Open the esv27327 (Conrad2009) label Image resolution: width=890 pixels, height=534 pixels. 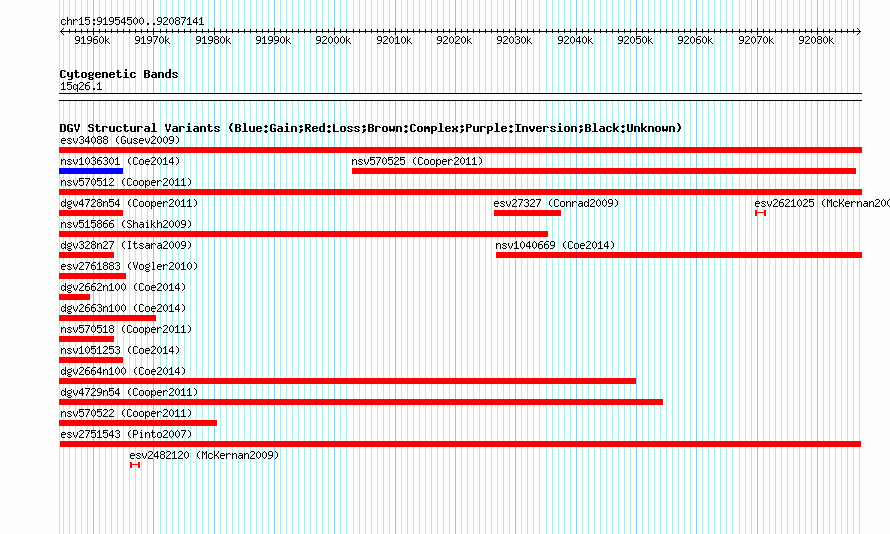[556, 203]
